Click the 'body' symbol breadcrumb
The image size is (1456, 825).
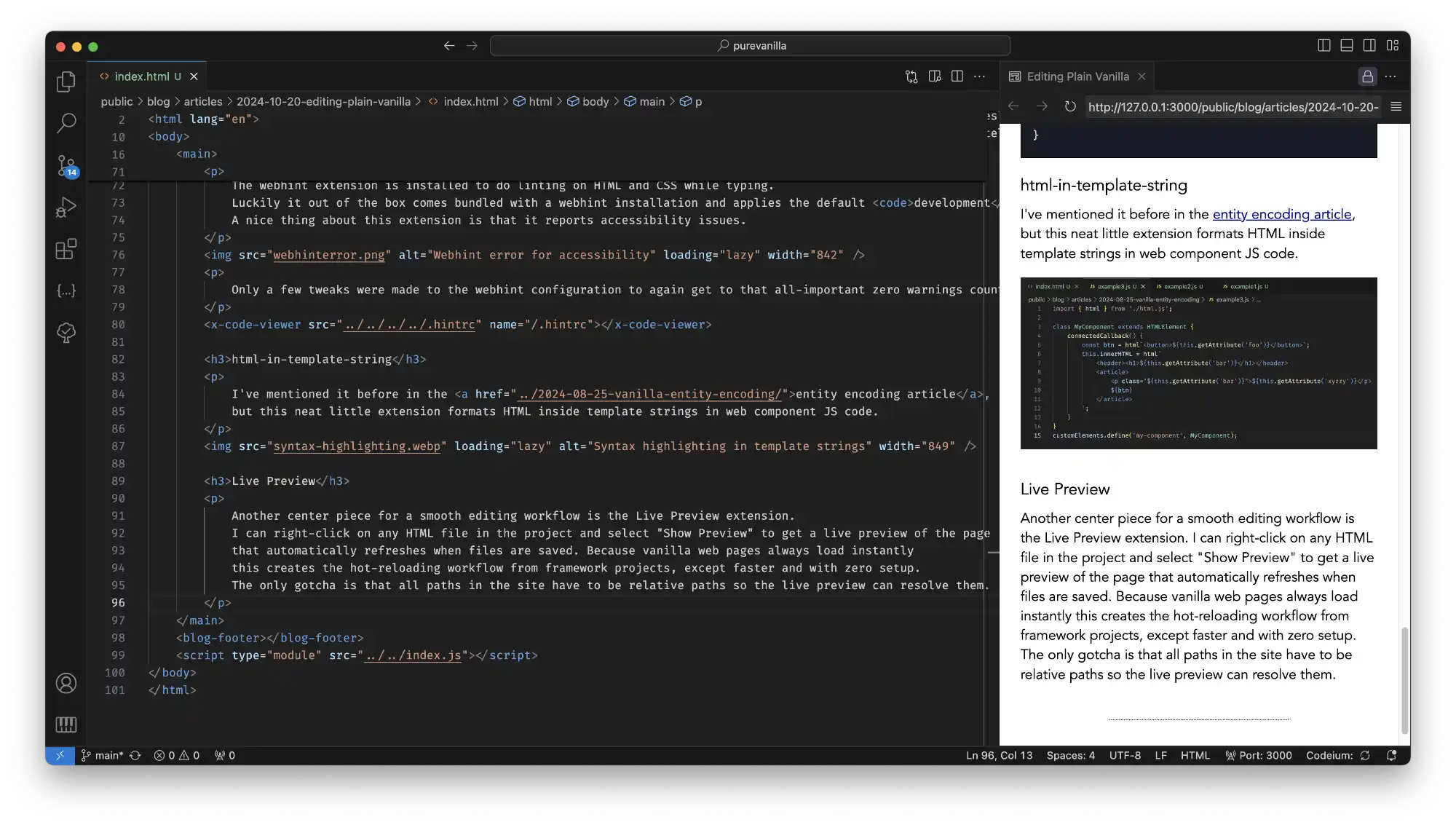[588, 101]
